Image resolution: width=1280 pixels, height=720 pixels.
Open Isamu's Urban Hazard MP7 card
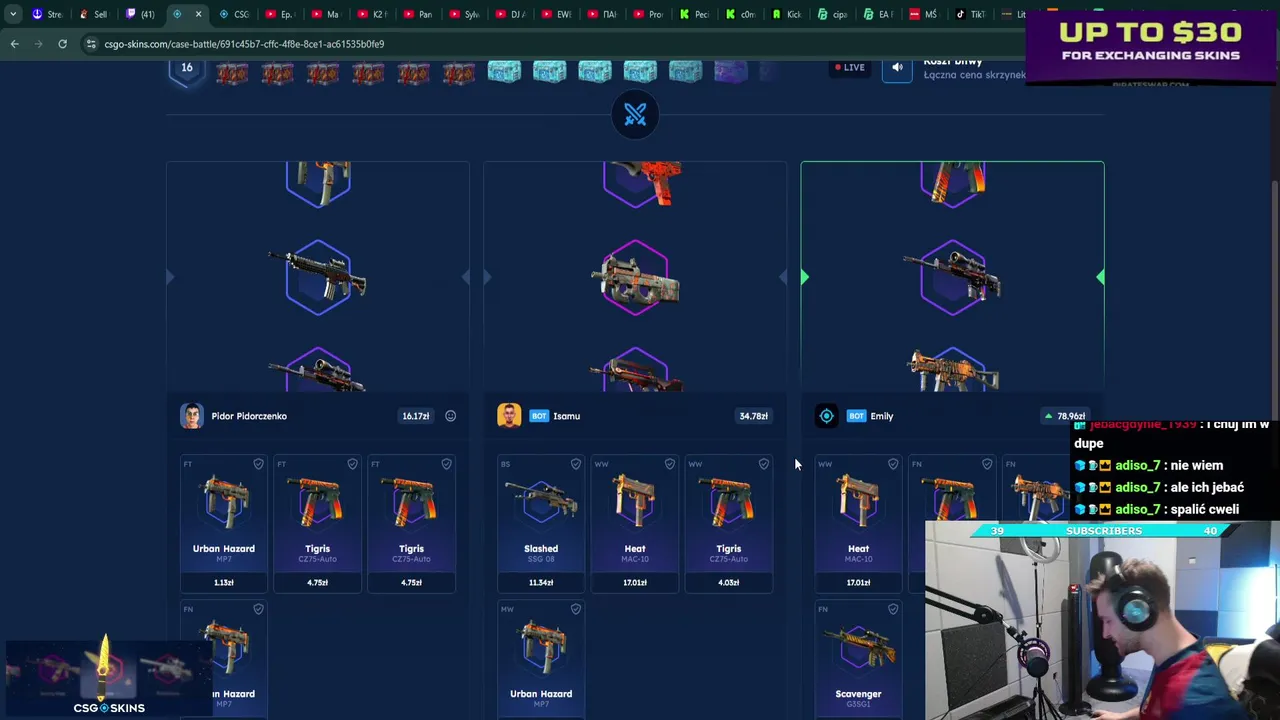(541, 658)
